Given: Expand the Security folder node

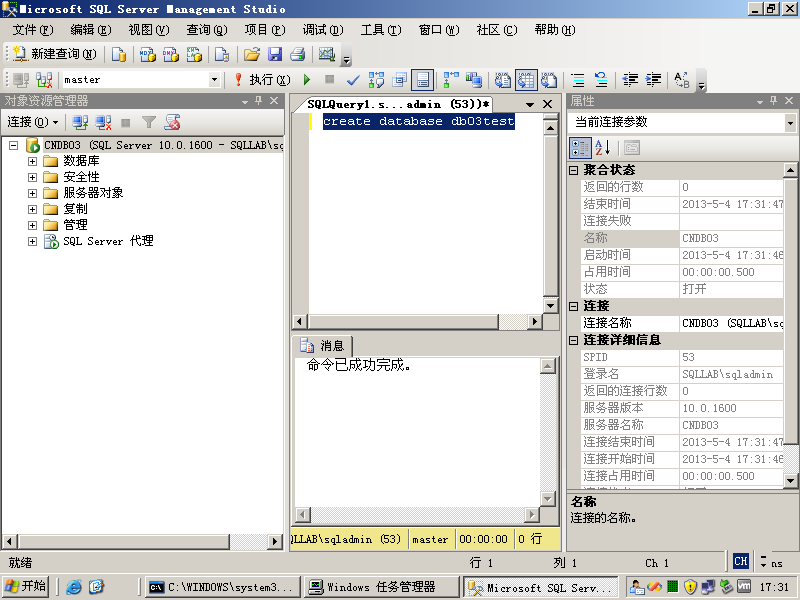Looking at the screenshot, I should (32, 178).
